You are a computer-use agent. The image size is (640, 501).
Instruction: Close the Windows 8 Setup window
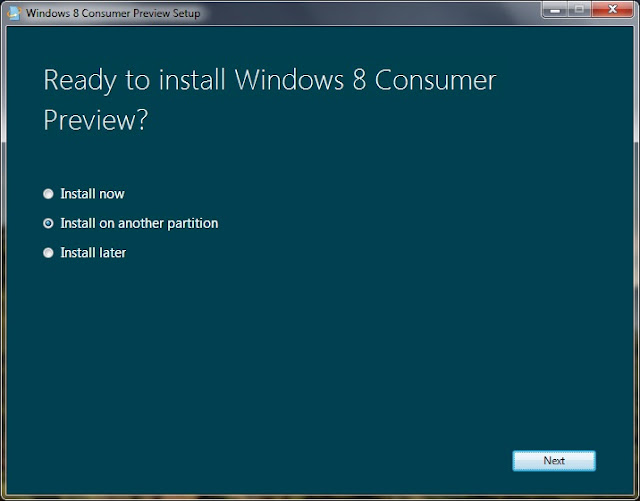612,9
